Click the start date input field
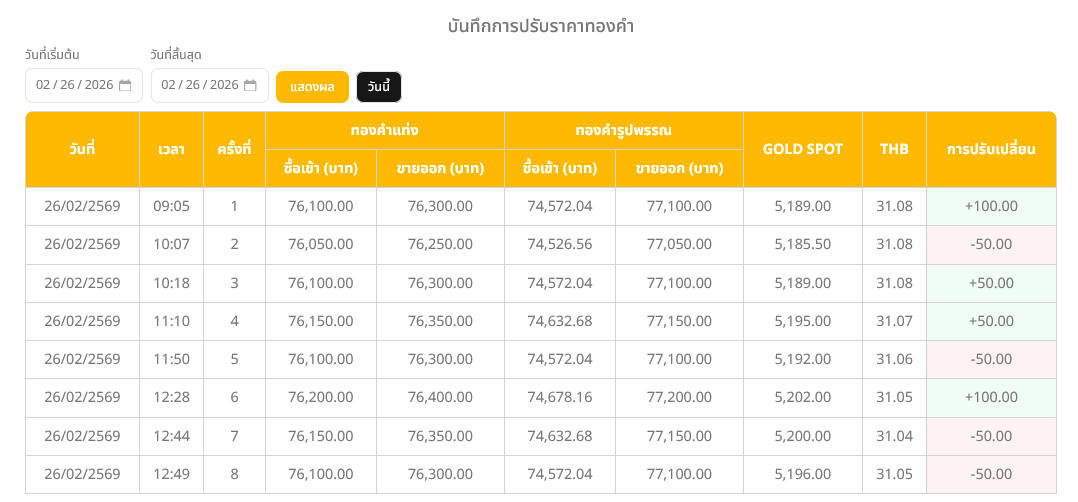 click(74, 86)
